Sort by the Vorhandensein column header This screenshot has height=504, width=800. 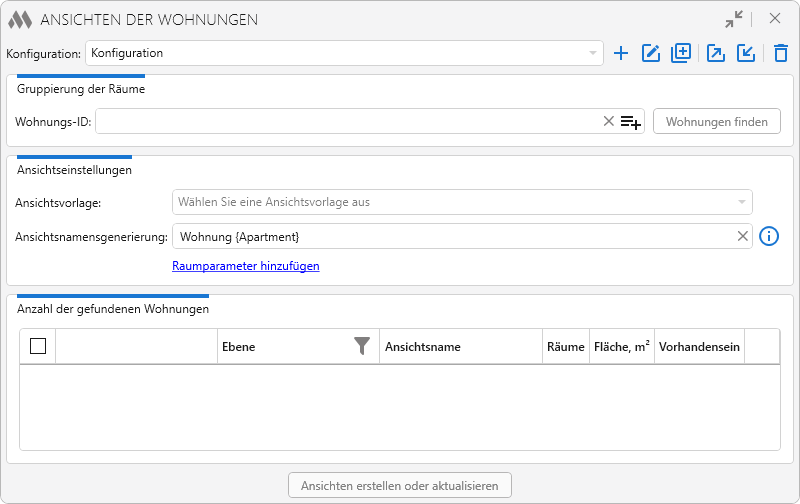click(x=699, y=347)
